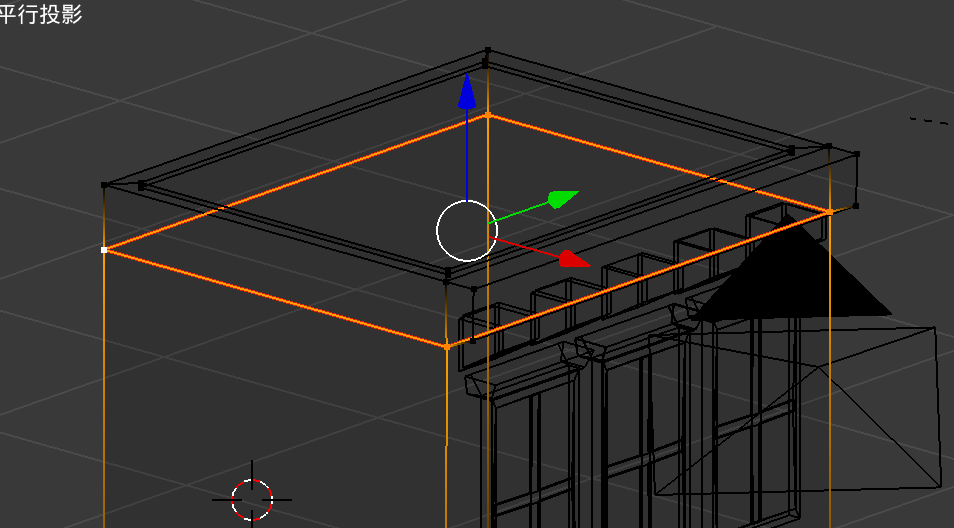Select the orange vertex below the blue arrow tip
Viewport: 954px width, 528px height.
click(487, 114)
